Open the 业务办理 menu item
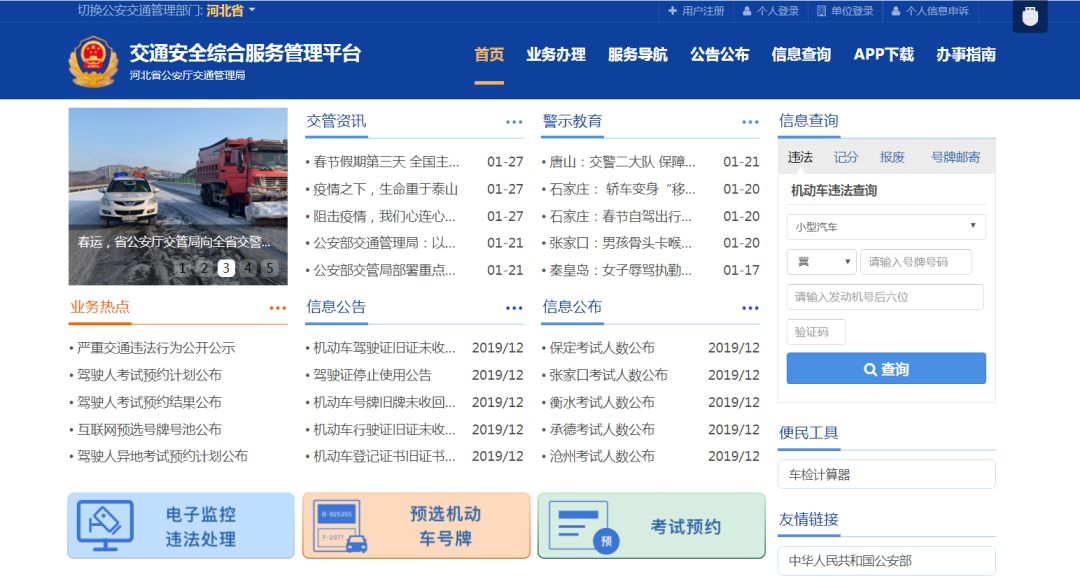 pos(556,55)
